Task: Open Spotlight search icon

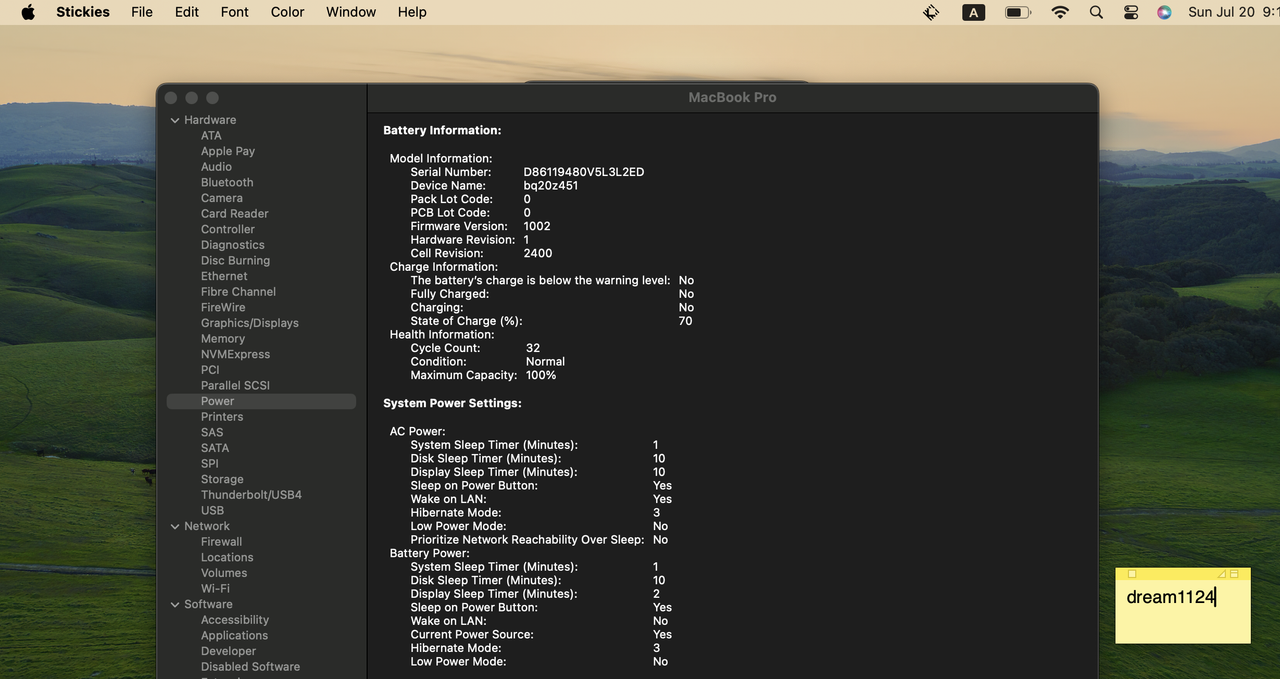Action: pos(1096,12)
